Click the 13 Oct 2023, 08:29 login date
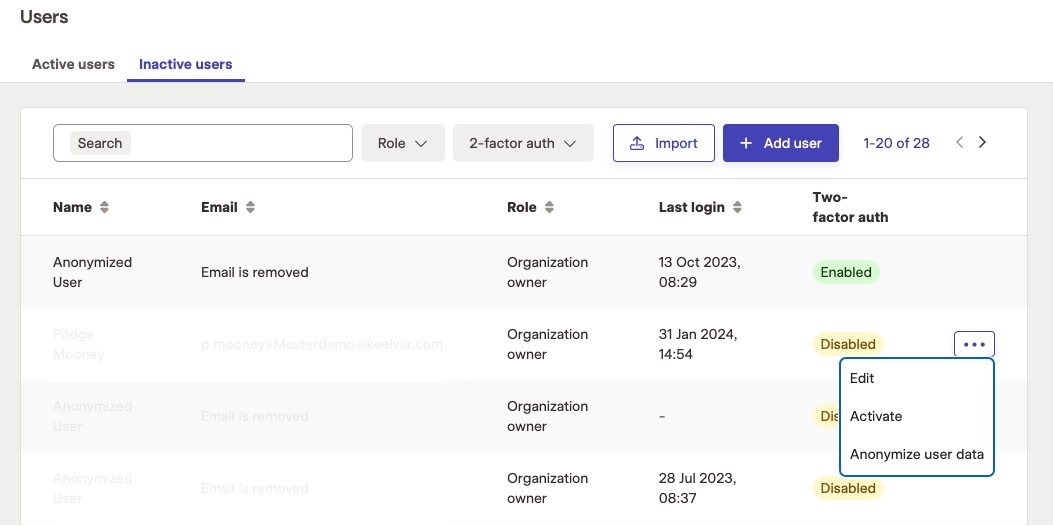 700,272
